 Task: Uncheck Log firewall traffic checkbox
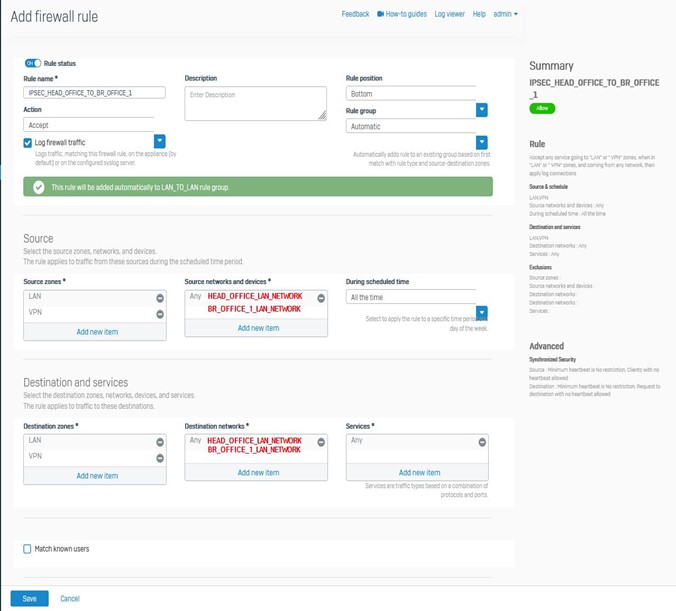(28, 143)
